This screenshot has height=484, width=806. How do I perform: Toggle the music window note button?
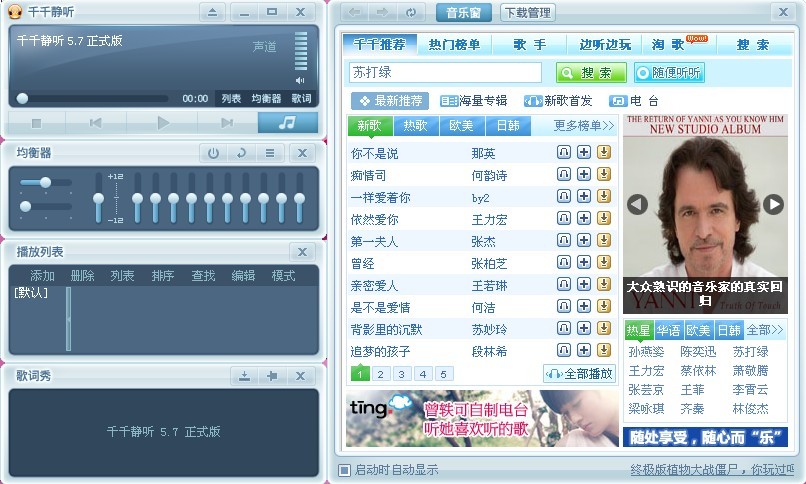click(x=287, y=123)
